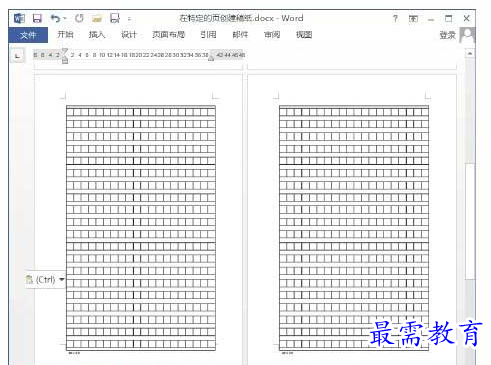This screenshot has height=365, width=491.
Task: Click the vertical scrollbar thumb
Action: (x=470, y=221)
